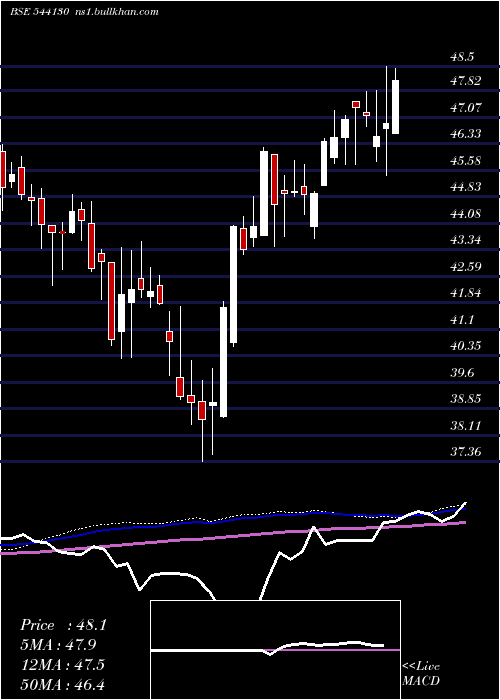Click the 47.07 price axis label

point(466,108)
